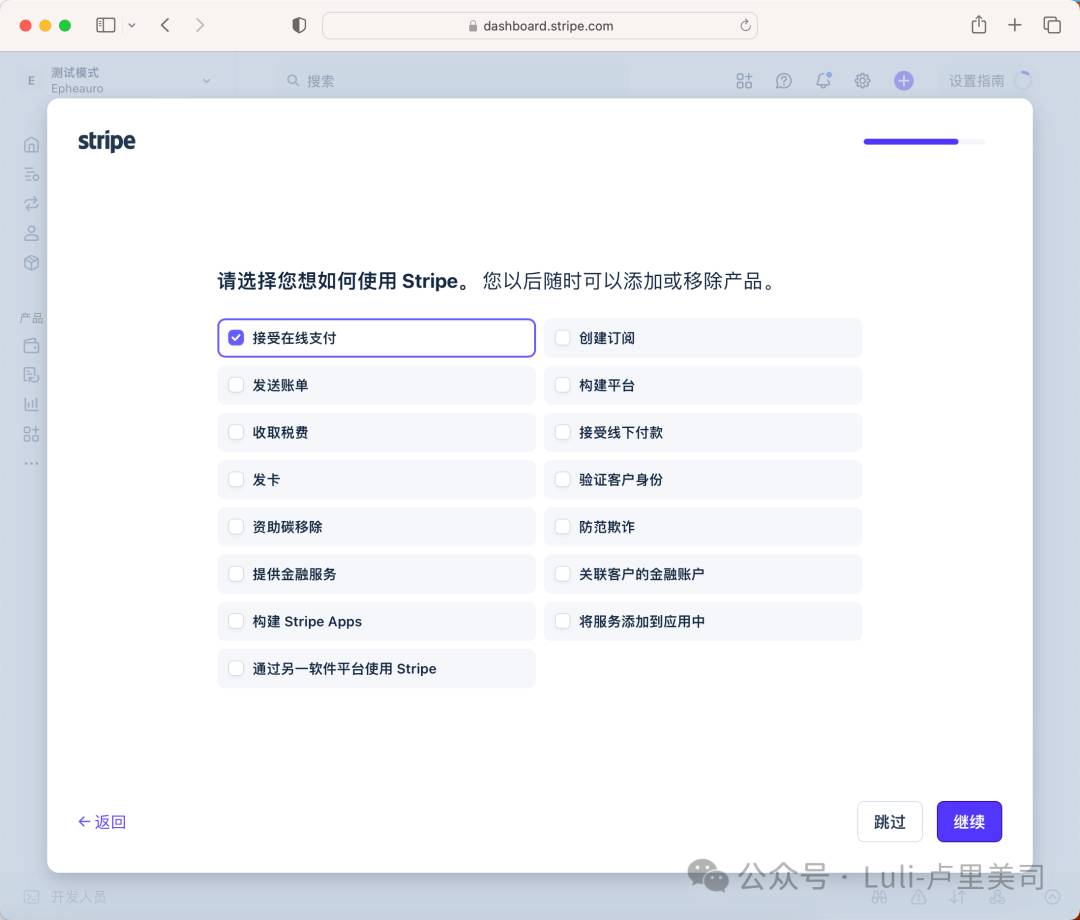Open the wallet payments product icon

[x=32, y=346]
